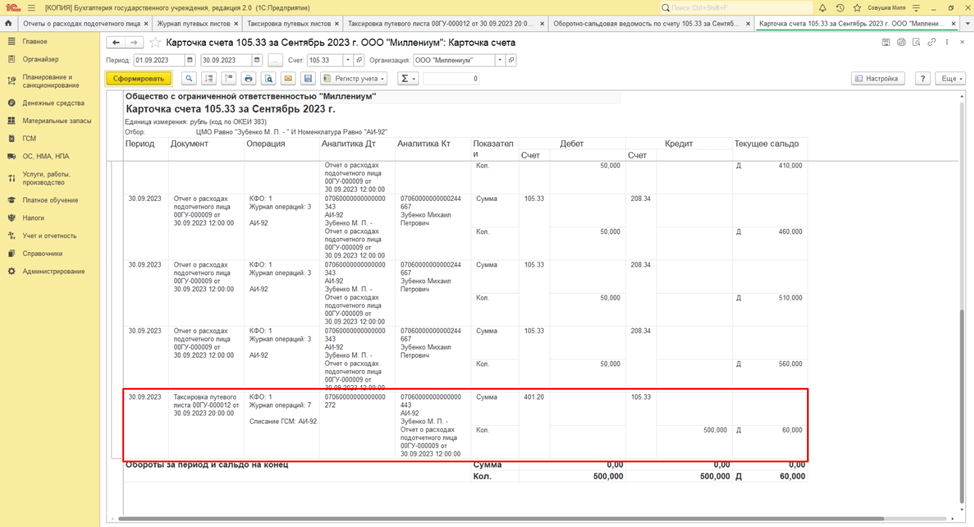Switch to Отчеты о расходах подотчетного лица tab
Screen dimensions: 974x527
[x=81, y=24]
